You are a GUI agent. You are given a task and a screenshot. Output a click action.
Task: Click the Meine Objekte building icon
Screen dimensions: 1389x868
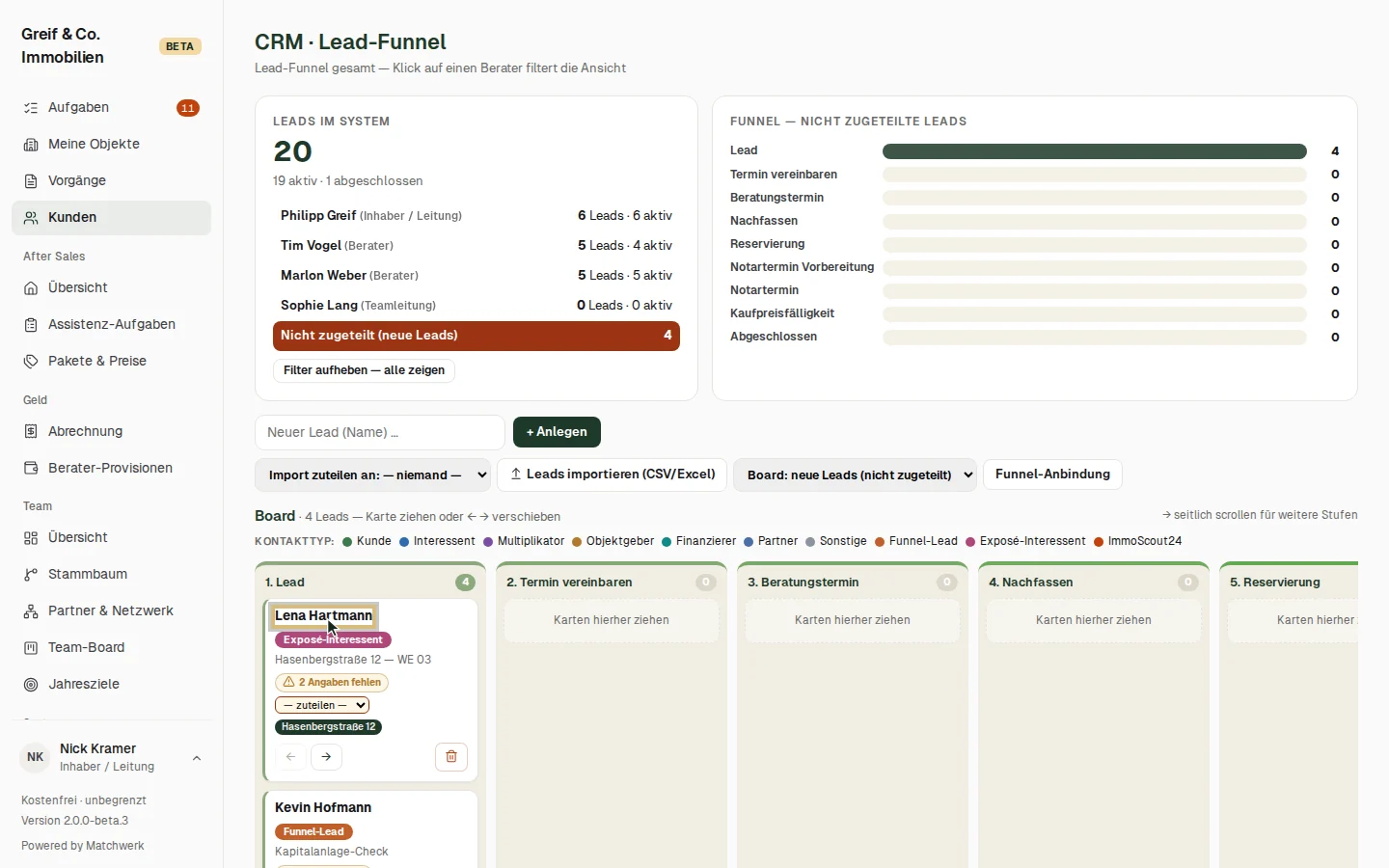(x=31, y=145)
